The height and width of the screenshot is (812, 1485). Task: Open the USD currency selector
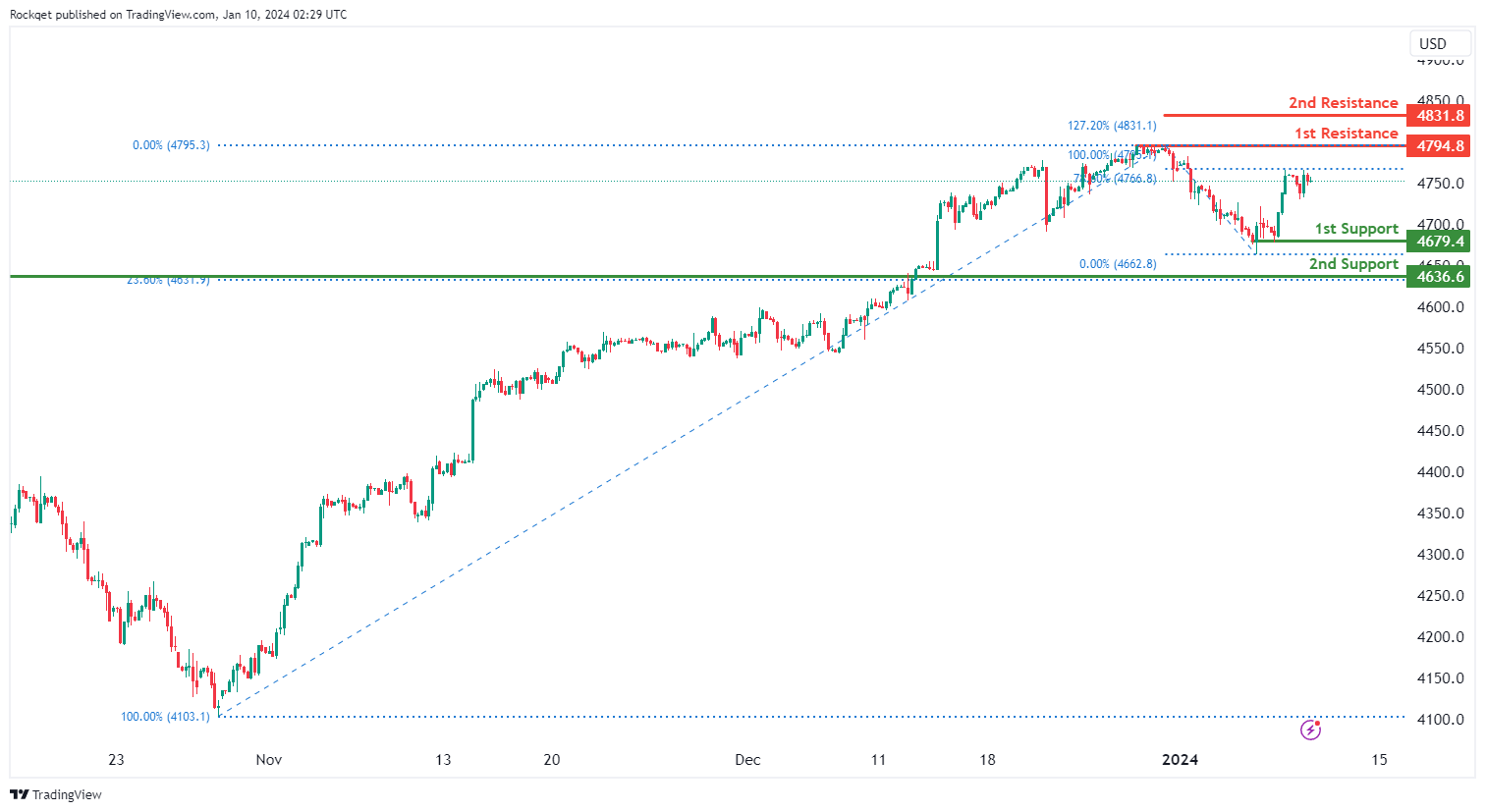pos(1433,43)
